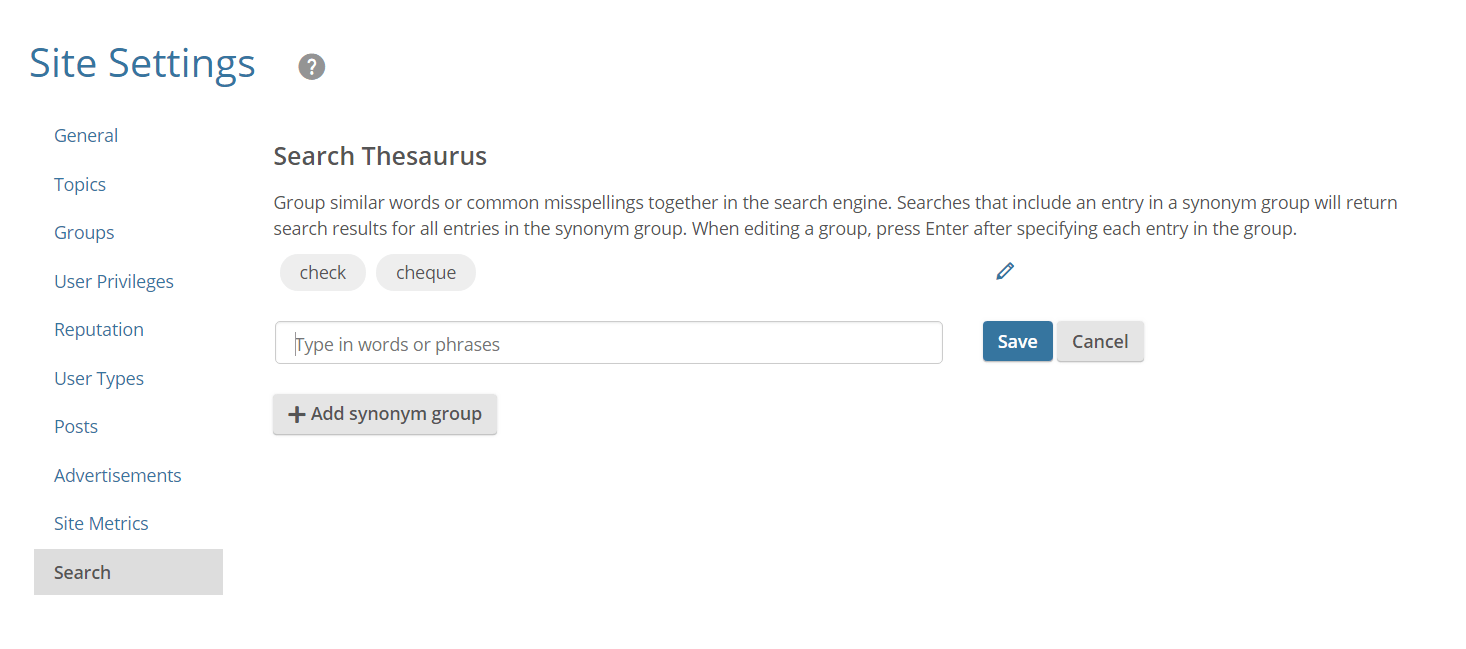Open the Topics settings page
The image size is (1466, 649).
pos(79,184)
